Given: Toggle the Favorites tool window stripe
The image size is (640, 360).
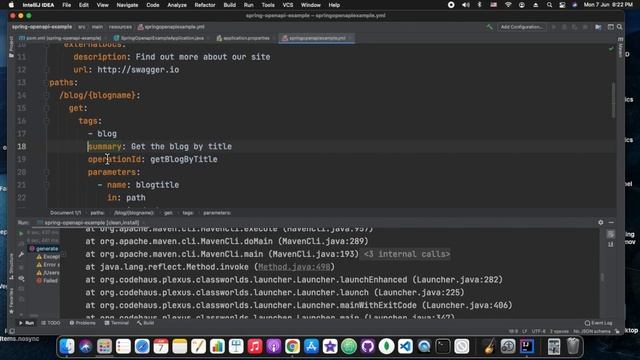Looking at the screenshot, I should (x=11, y=301).
